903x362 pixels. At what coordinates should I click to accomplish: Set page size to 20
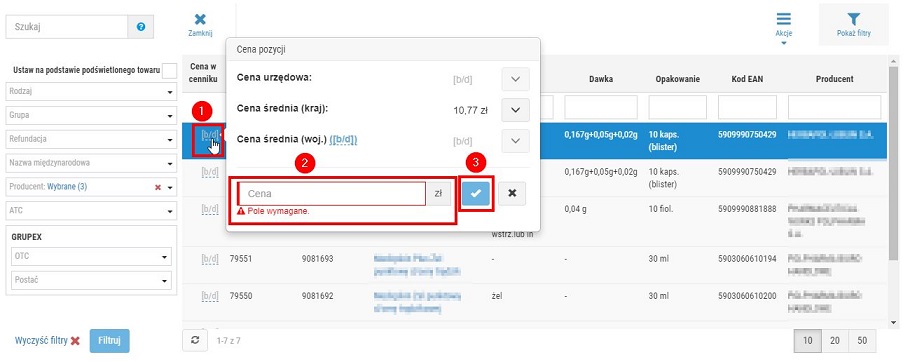pyautogui.click(x=834, y=341)
